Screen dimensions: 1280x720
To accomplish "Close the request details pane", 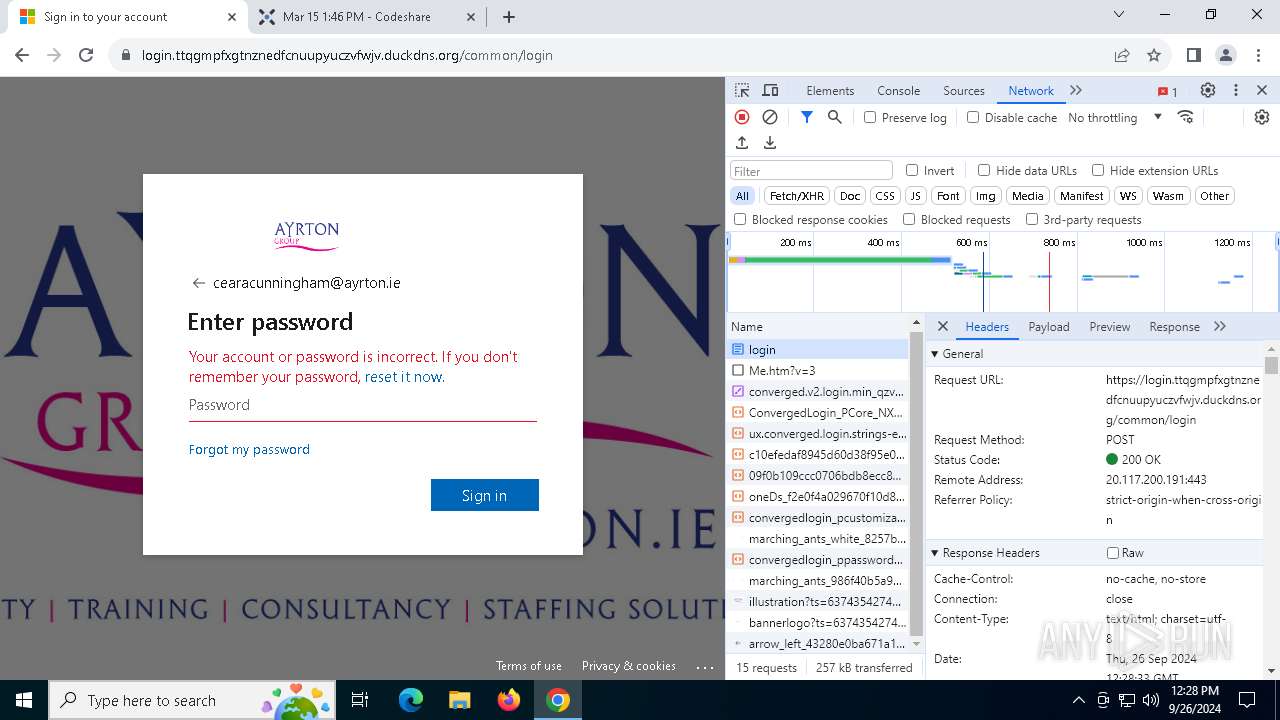I will (943, 326).
